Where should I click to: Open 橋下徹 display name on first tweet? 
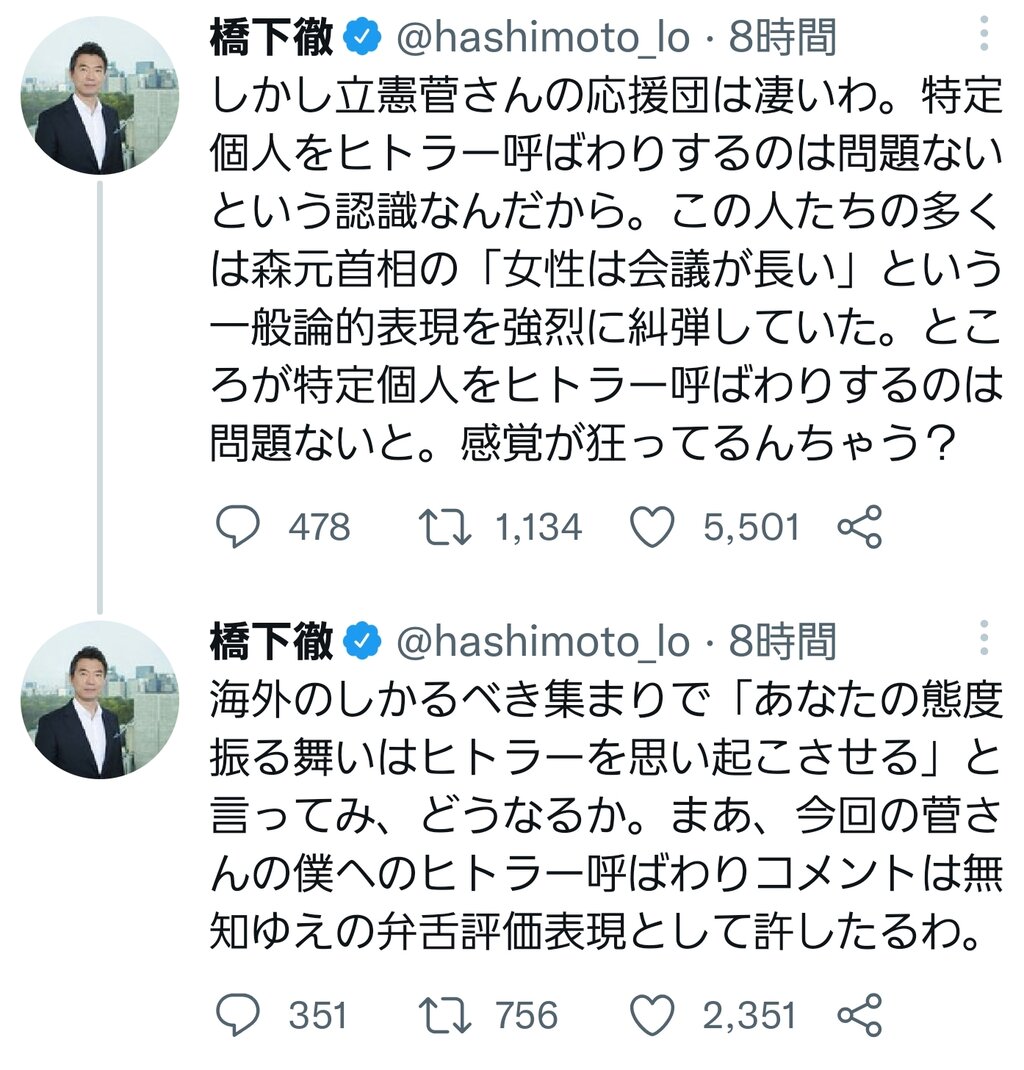[272, 37]
